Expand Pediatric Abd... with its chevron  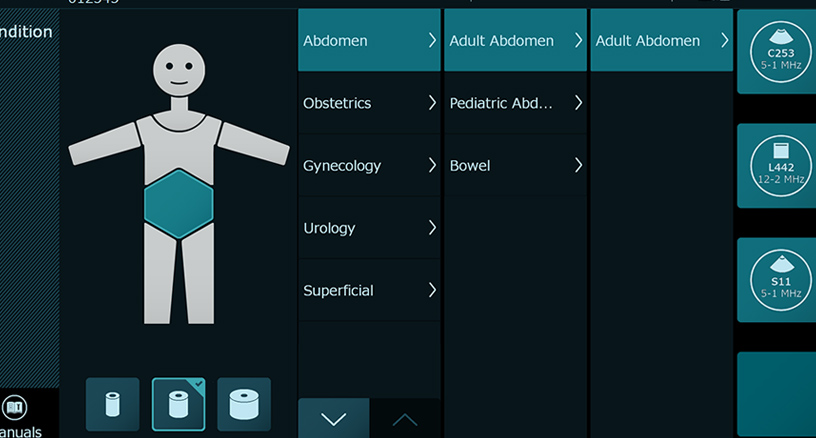click(578, 103)
